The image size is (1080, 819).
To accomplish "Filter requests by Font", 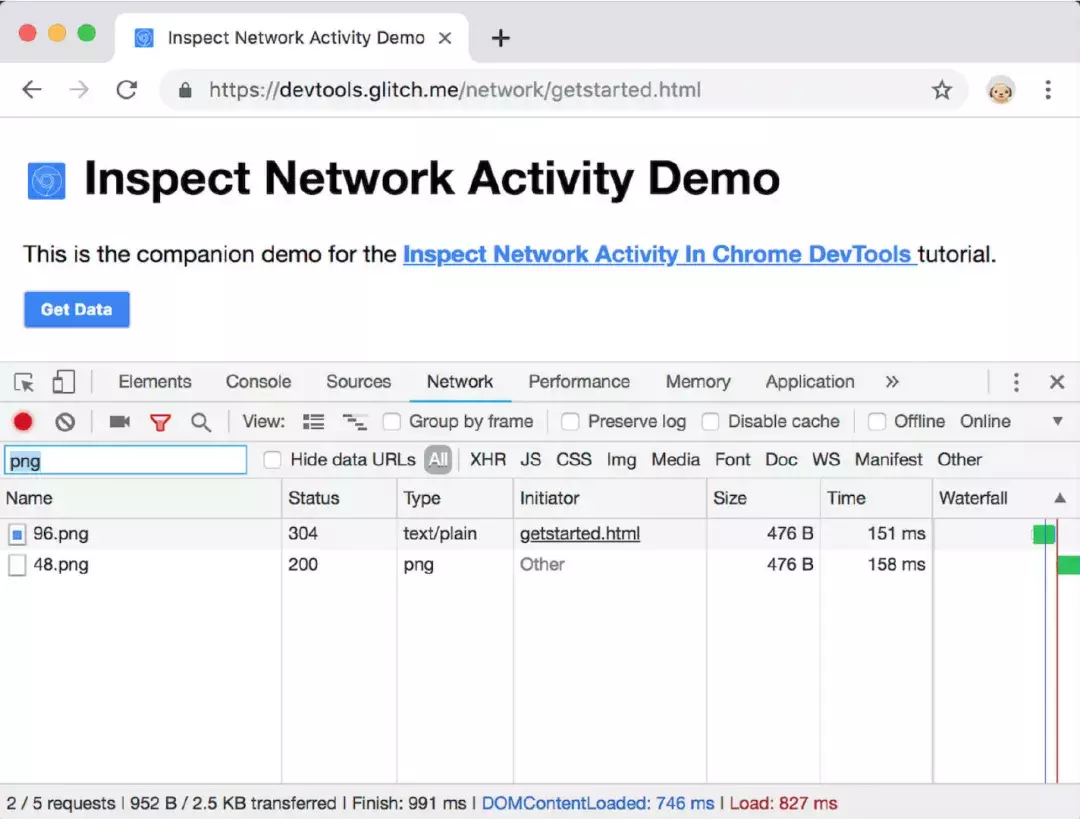I will pyautogui.click(x=732, y=459).
